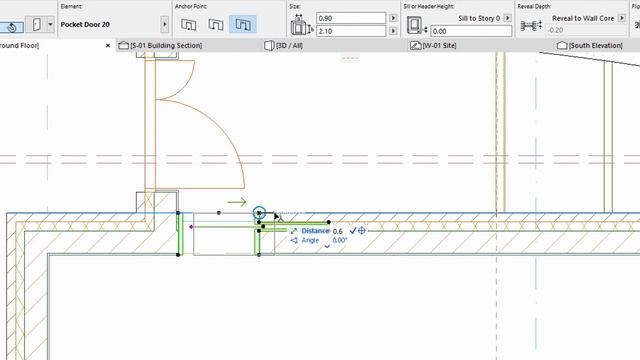Screen dimensions: 640x360
Task: Click the Distance label in the tracker
Action: tap(315, 231)
